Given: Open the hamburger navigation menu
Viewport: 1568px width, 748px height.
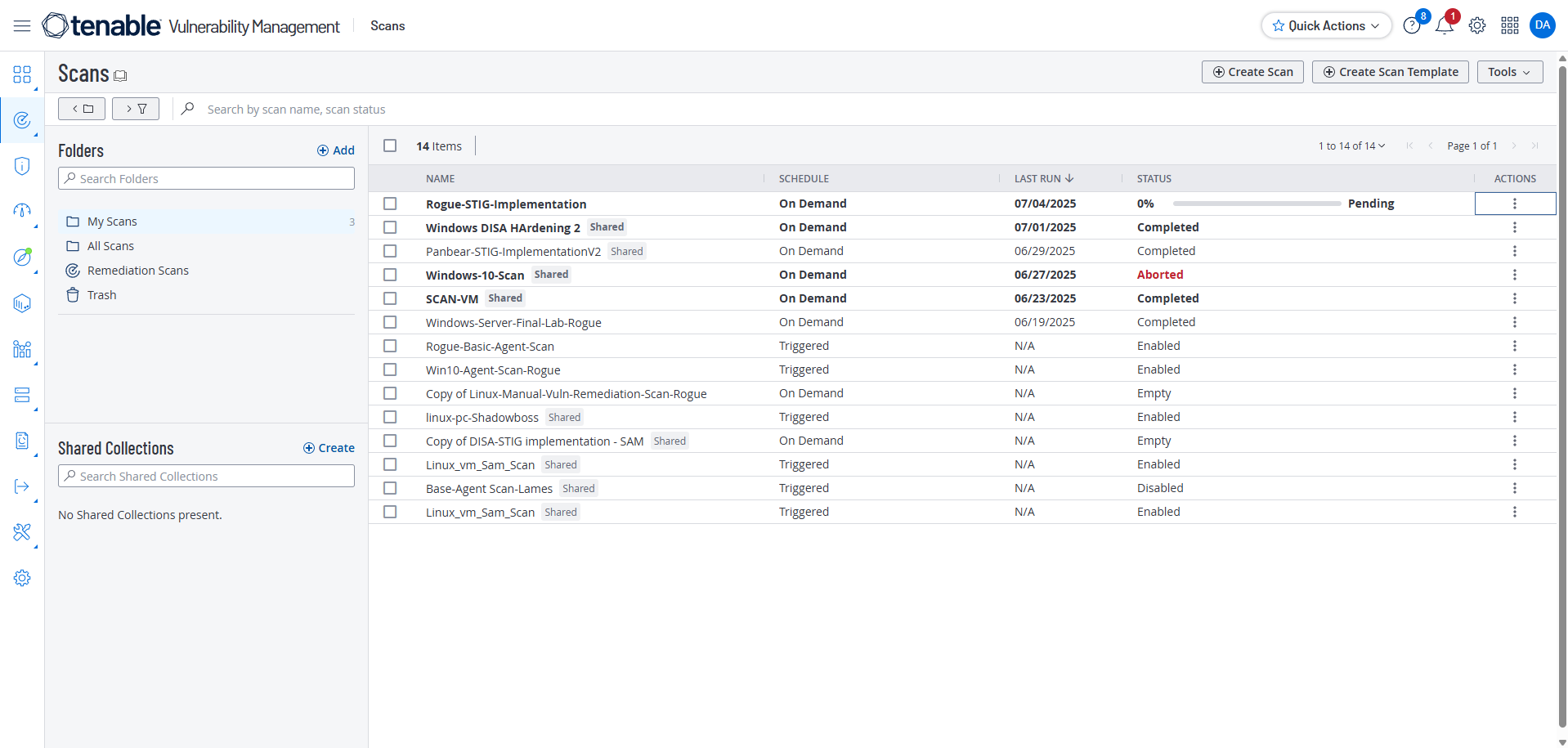Looking at the screenshot, I should (22, 26).
